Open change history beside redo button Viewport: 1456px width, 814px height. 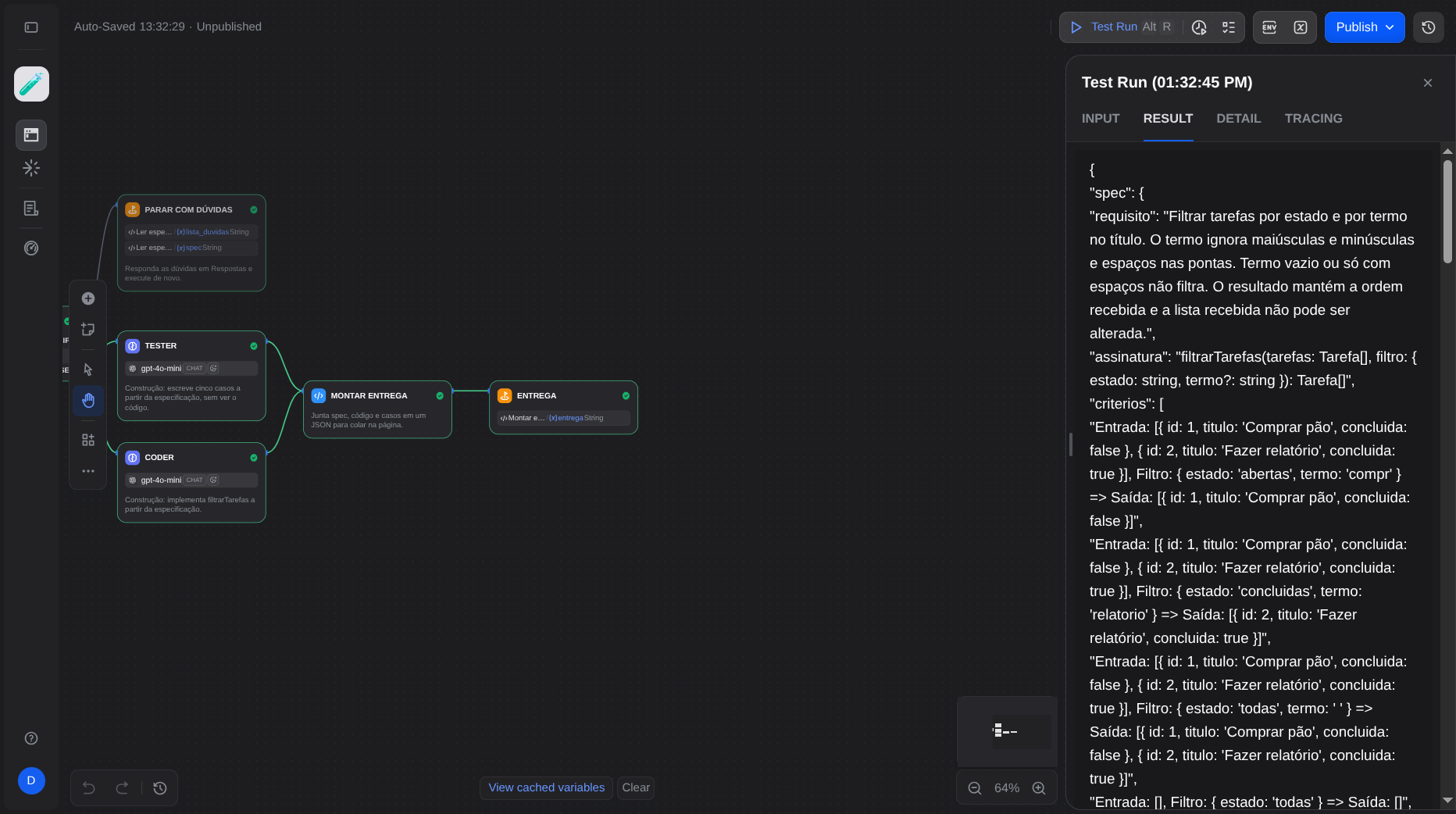pos(160,788)
